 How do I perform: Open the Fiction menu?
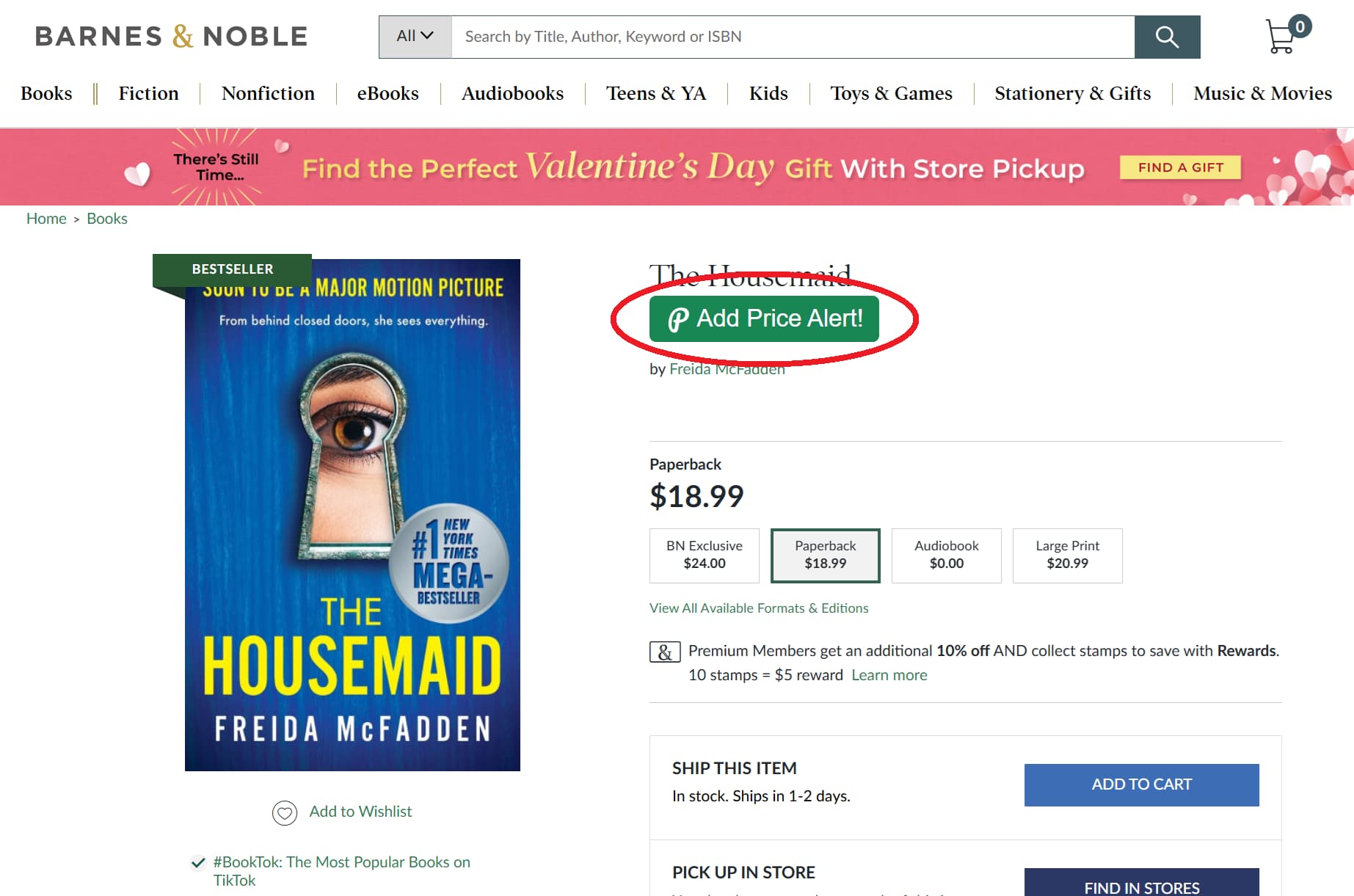(x=148, y=93)
